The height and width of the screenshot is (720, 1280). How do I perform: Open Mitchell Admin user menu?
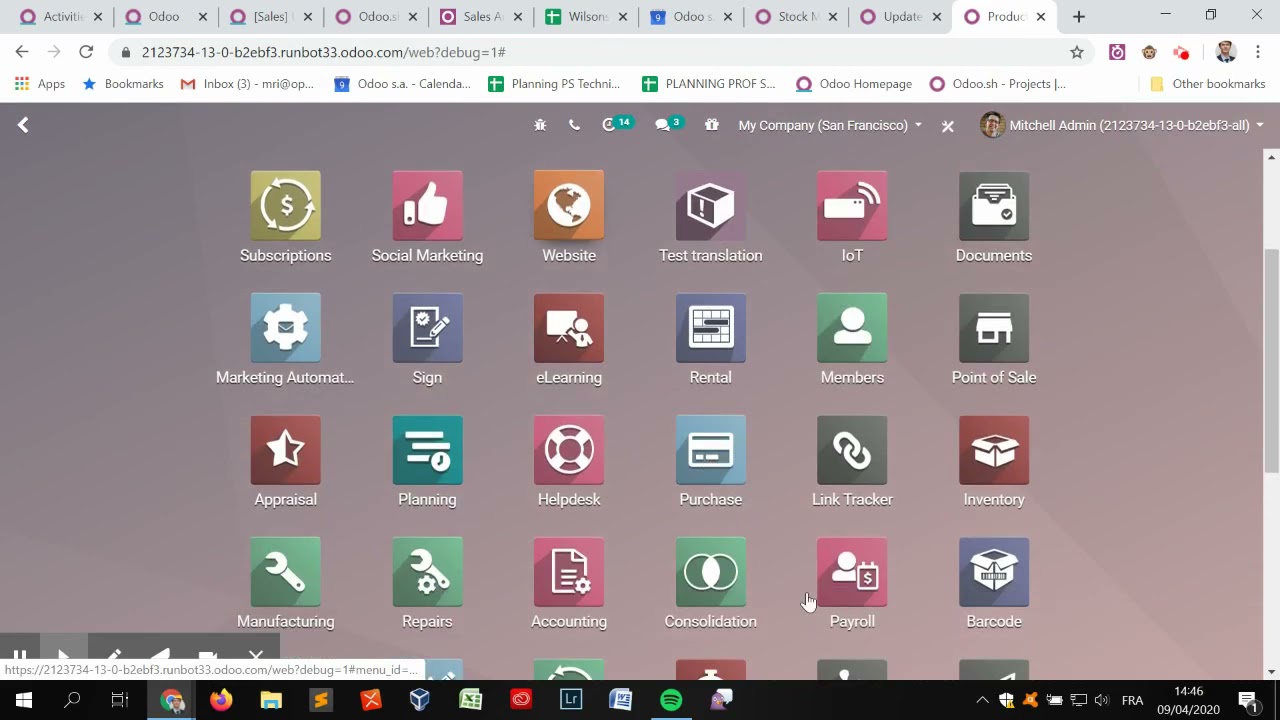click(x=1122, y=125)
